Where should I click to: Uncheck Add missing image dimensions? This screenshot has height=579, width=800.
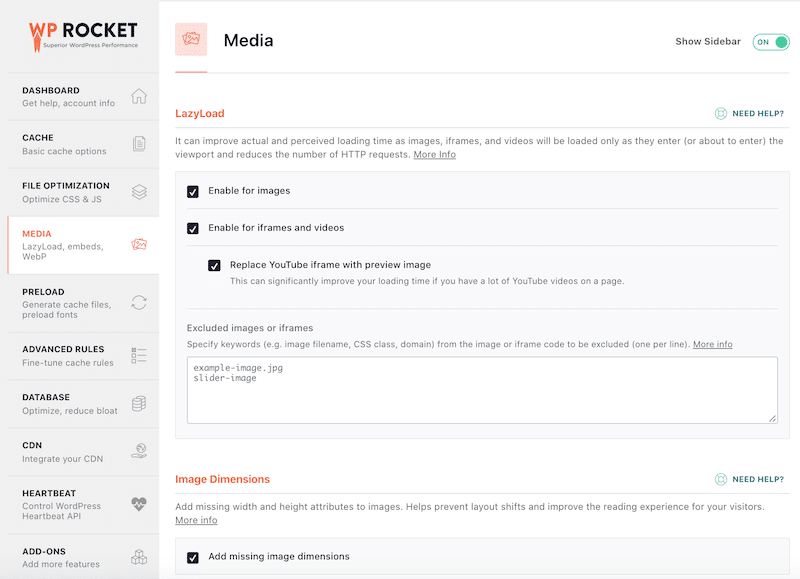click(x=193, y=557)
